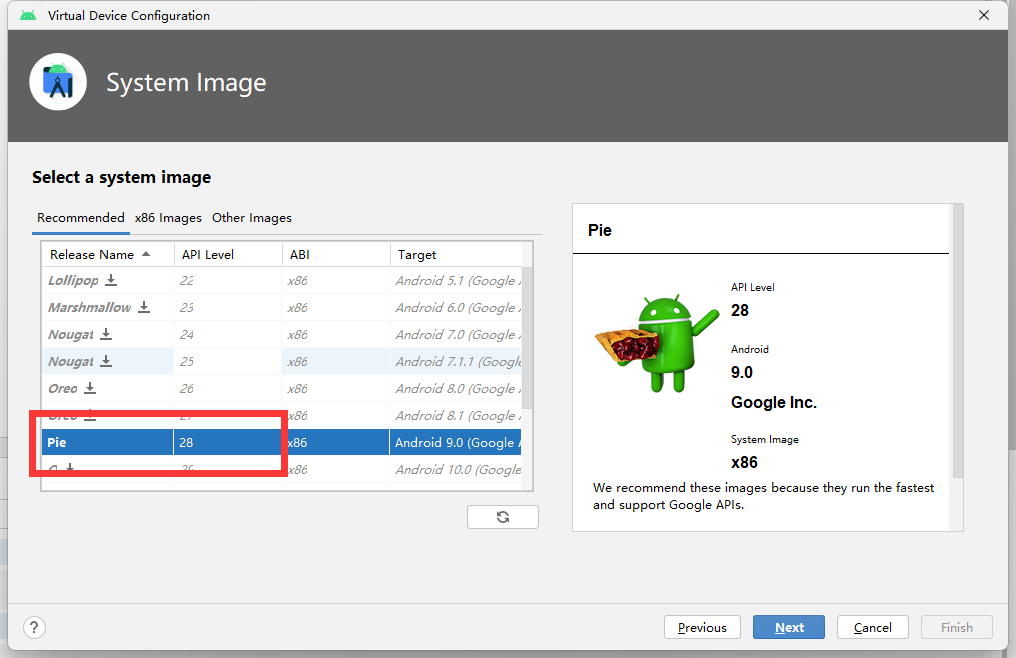
Task: Click the Android 6.0 target cell
Action: click(x=456, y=307)
